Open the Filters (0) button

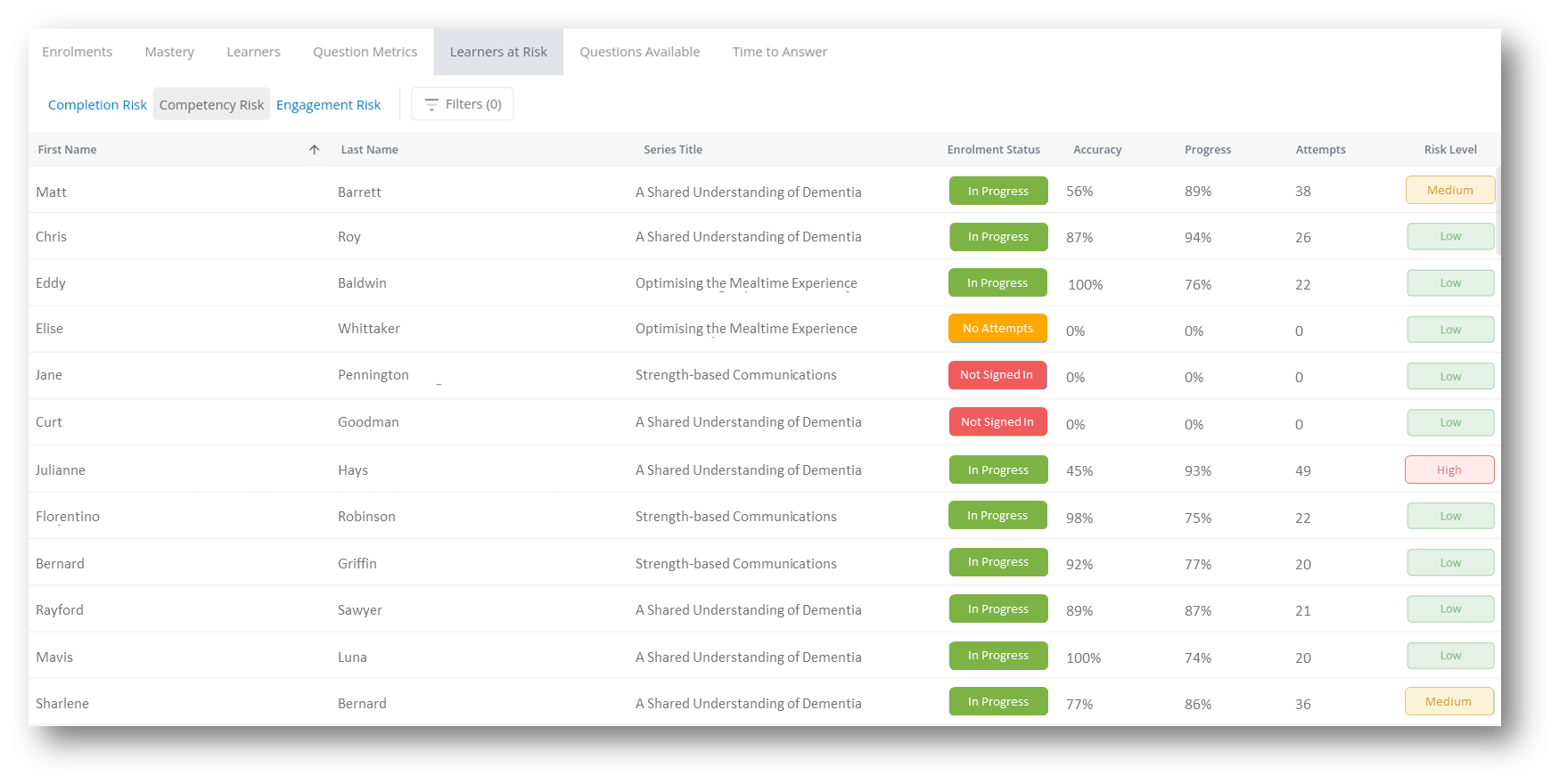click(x=462, y=104)
